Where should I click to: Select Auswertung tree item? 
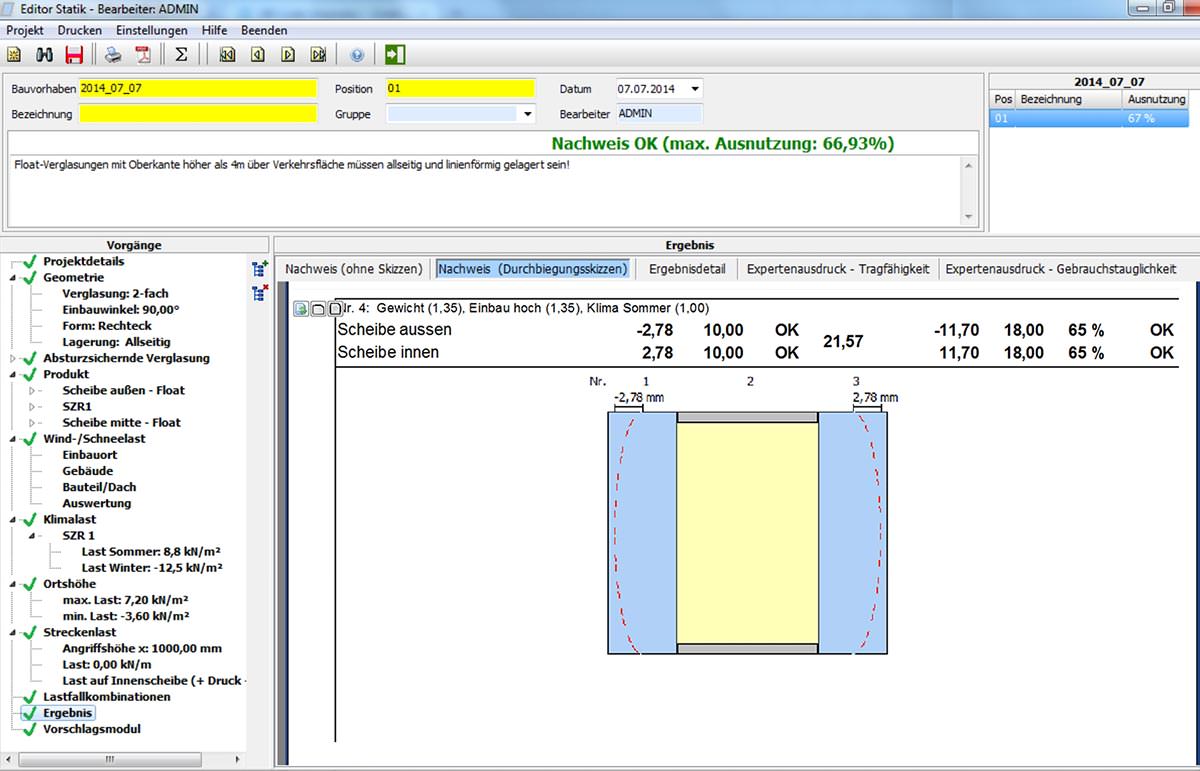coord(97,503)
